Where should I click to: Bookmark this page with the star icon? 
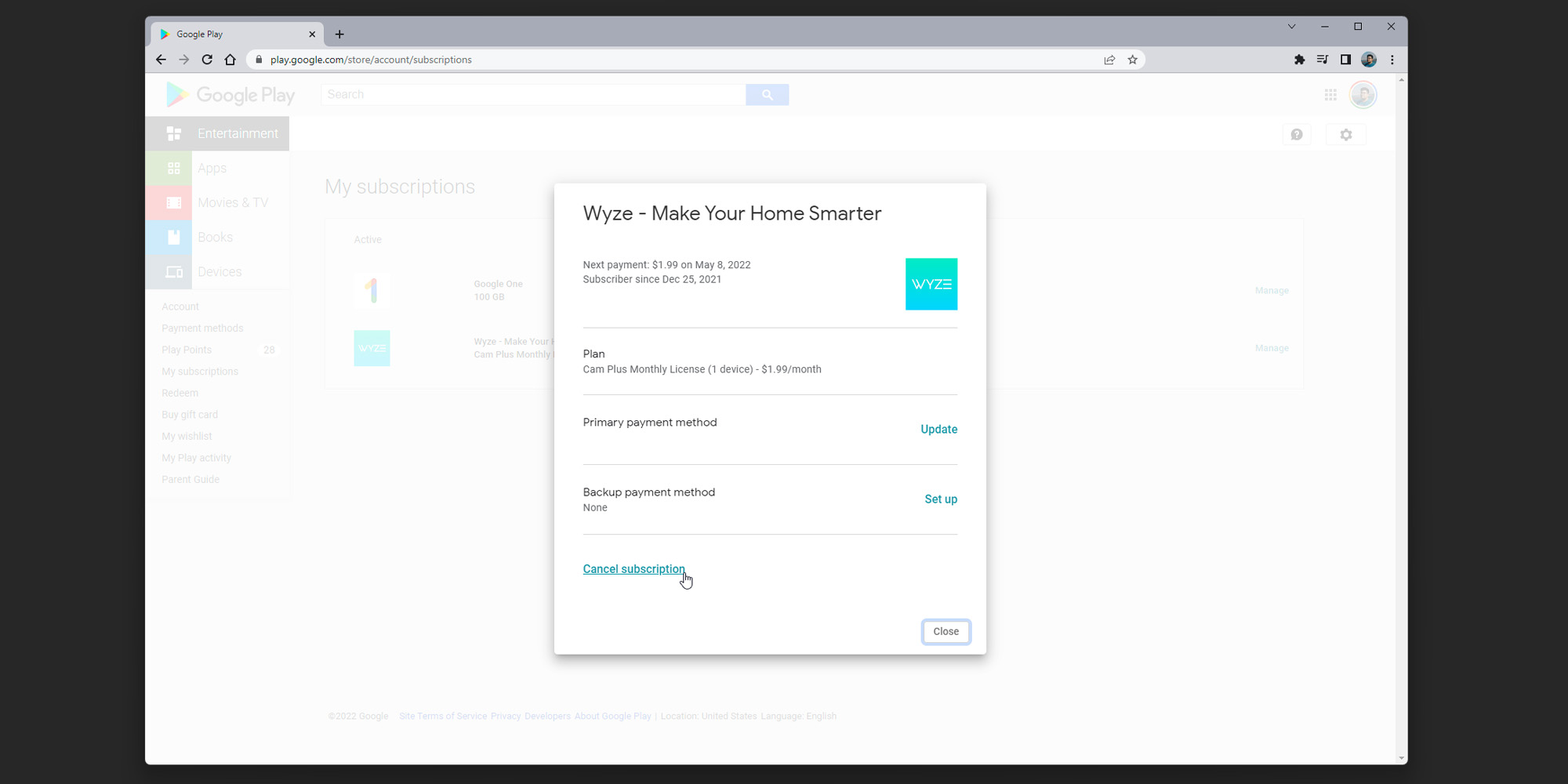[1132, 60]
